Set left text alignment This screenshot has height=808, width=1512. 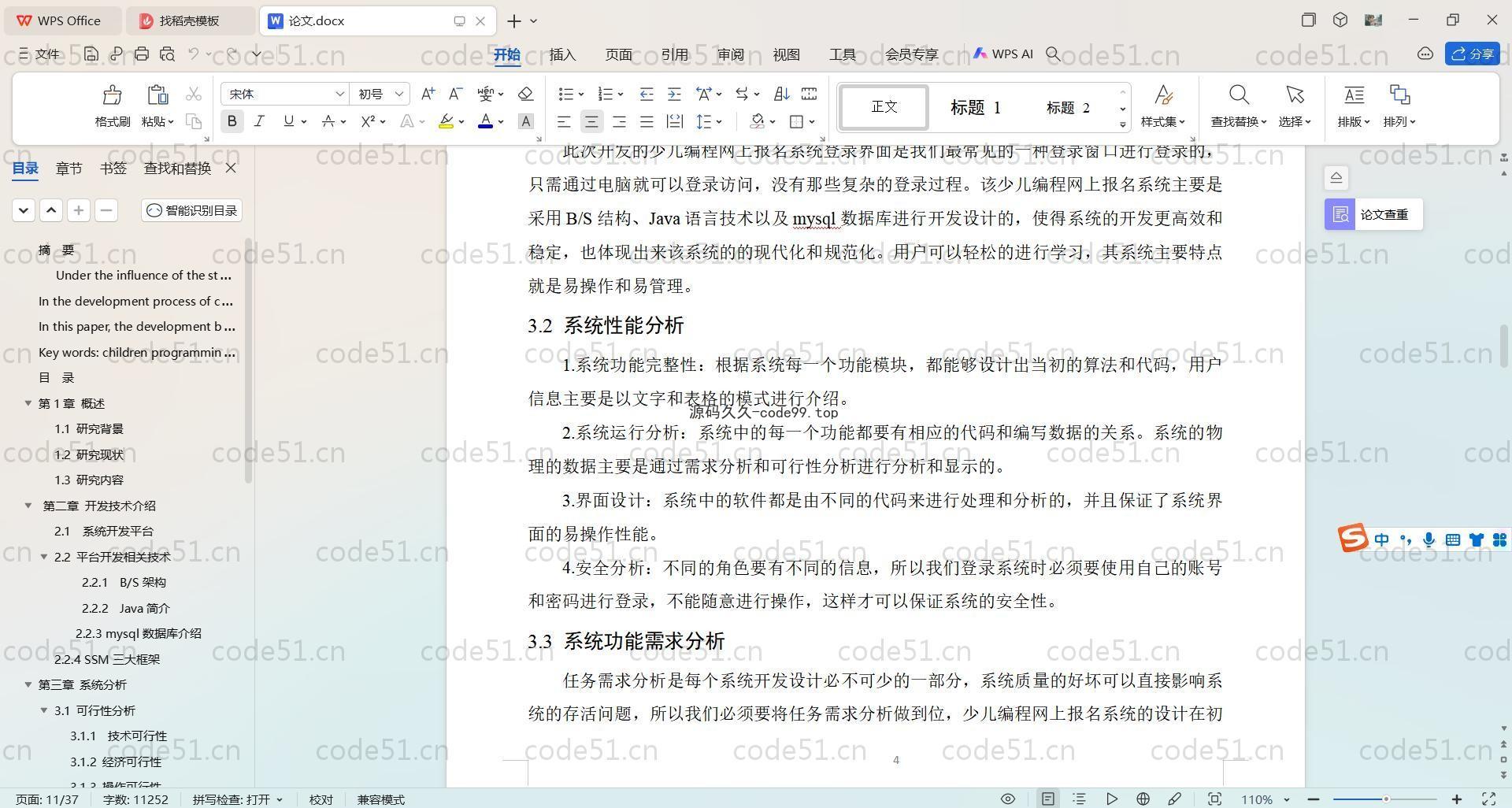[564, 121]
